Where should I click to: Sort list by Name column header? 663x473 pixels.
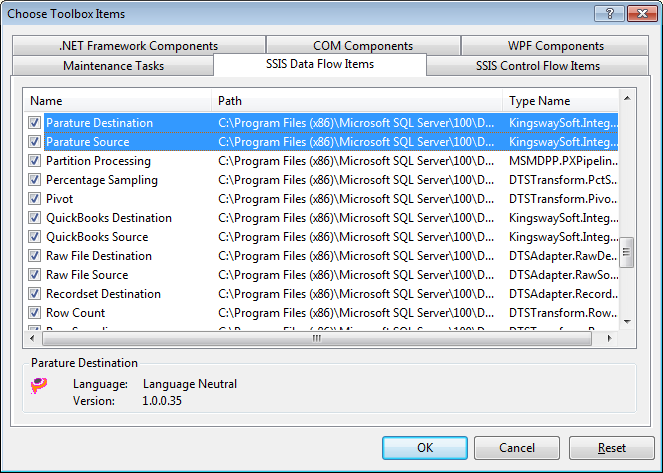pos(117,101)
